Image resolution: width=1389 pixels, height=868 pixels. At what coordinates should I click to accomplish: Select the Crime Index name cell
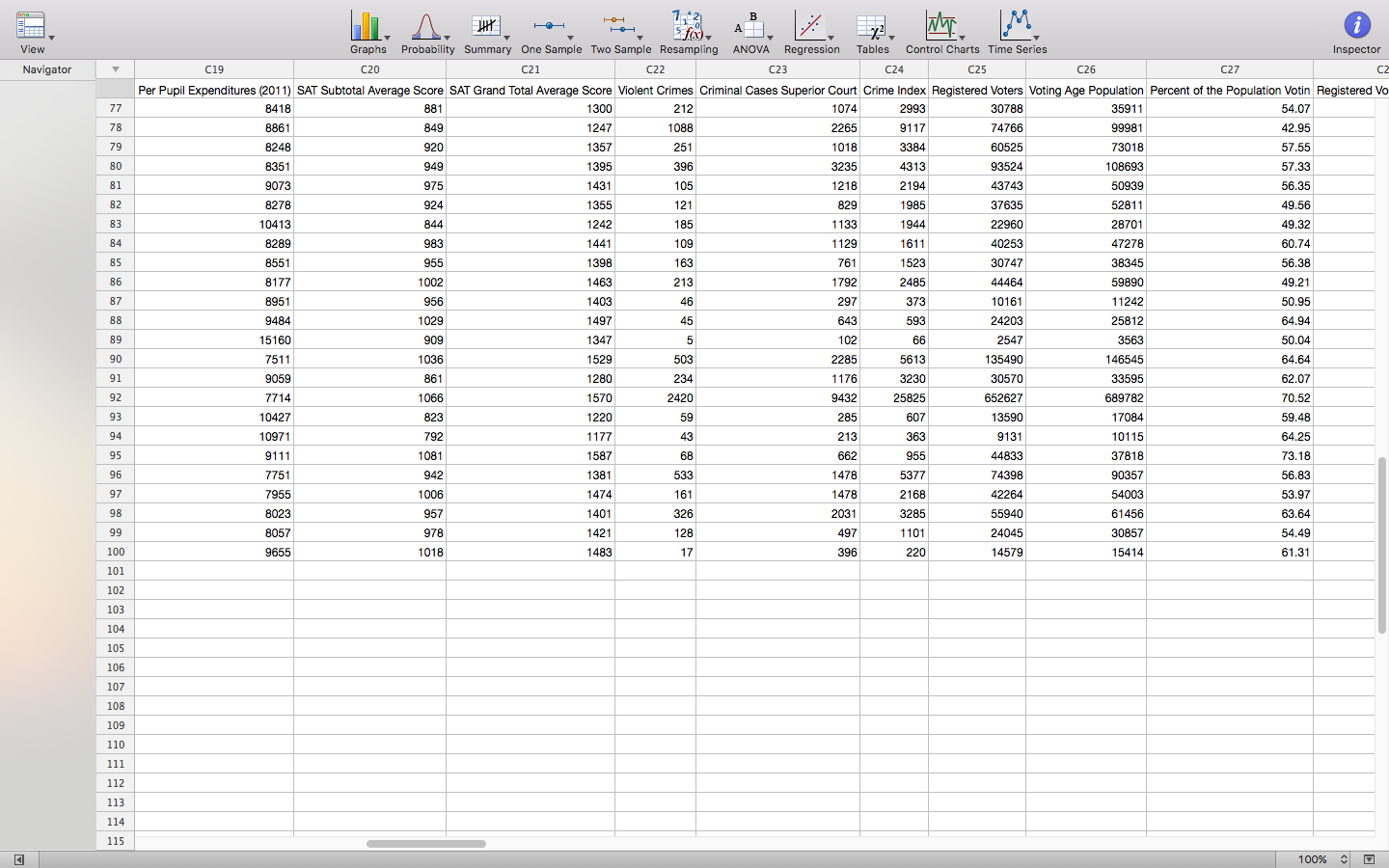click(894, 90)
